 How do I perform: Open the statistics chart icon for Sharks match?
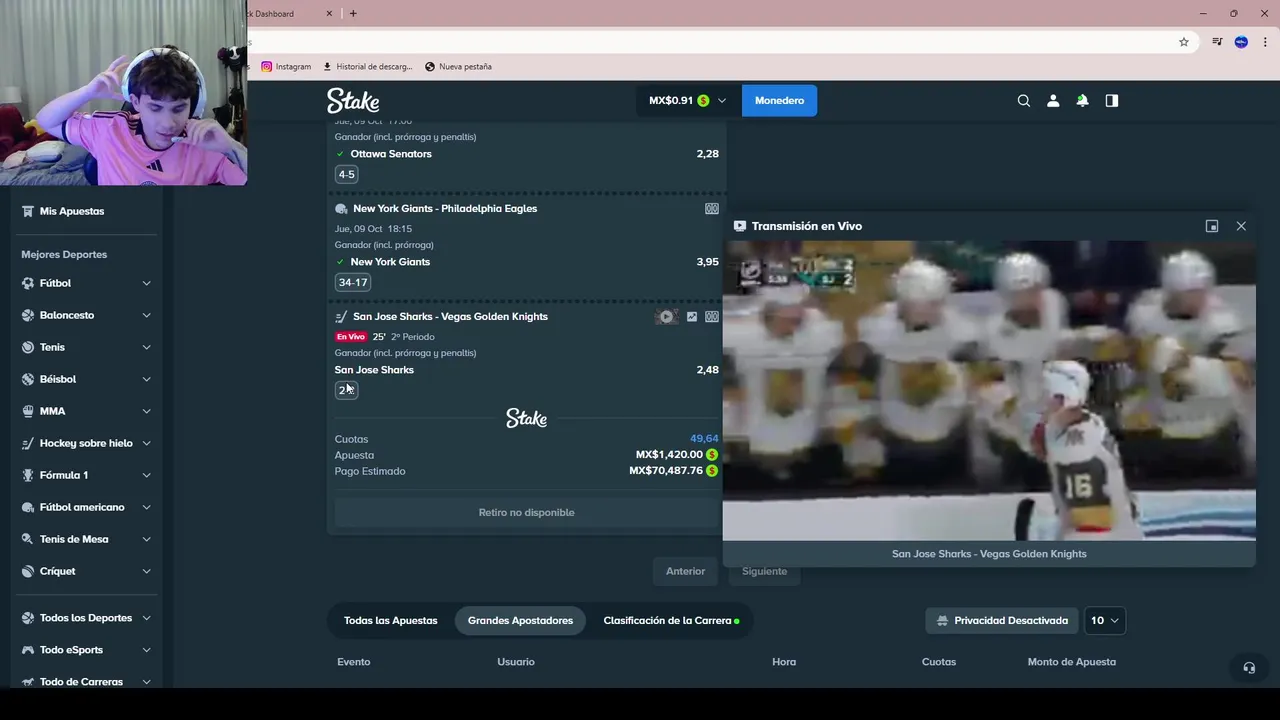(x=692, y=317)
